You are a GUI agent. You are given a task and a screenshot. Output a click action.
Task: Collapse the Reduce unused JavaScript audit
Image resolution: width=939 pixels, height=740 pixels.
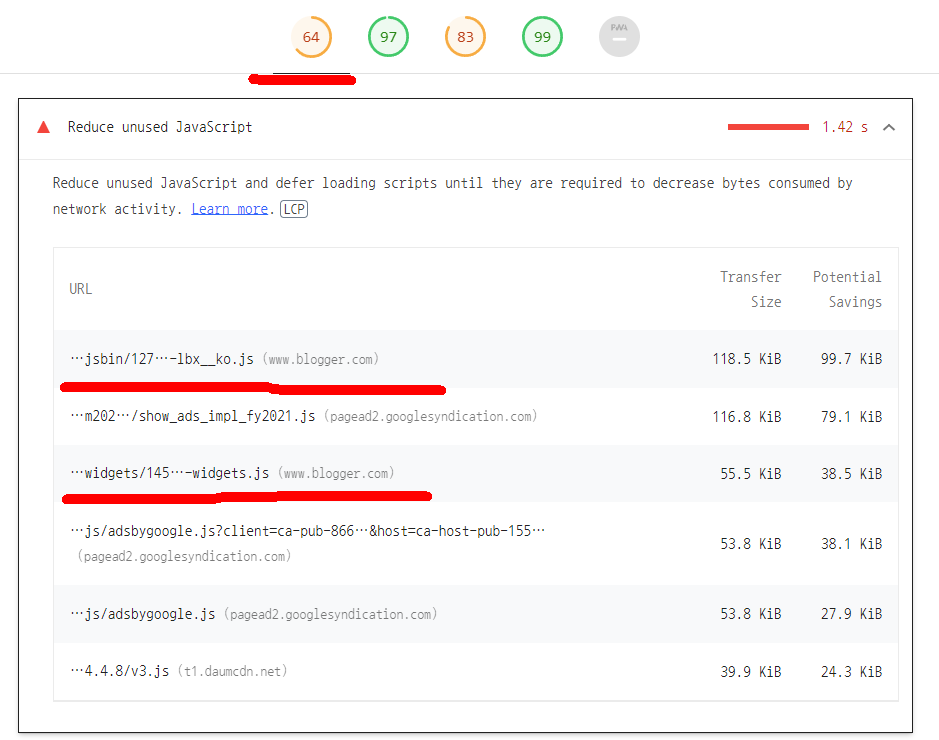(x=889, y=127)
